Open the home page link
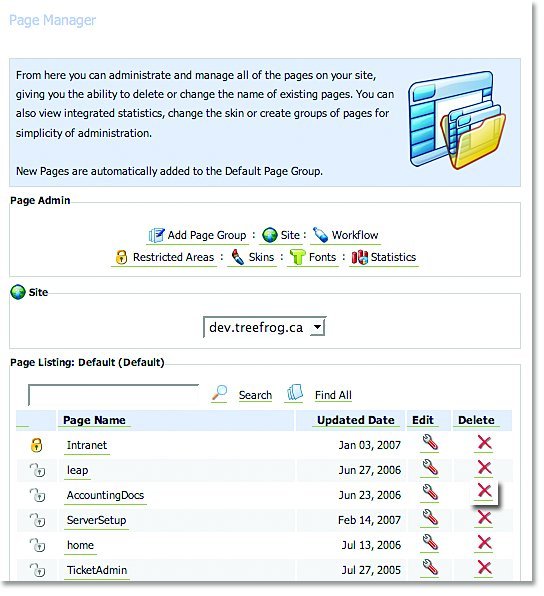 pyautogui.click(x=80, y=545)
